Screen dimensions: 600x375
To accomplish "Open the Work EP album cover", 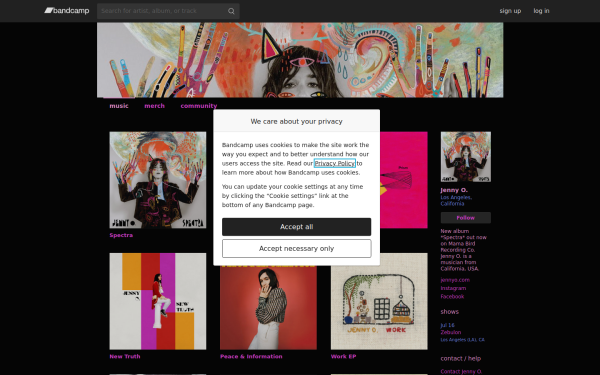I will point(379,301).
